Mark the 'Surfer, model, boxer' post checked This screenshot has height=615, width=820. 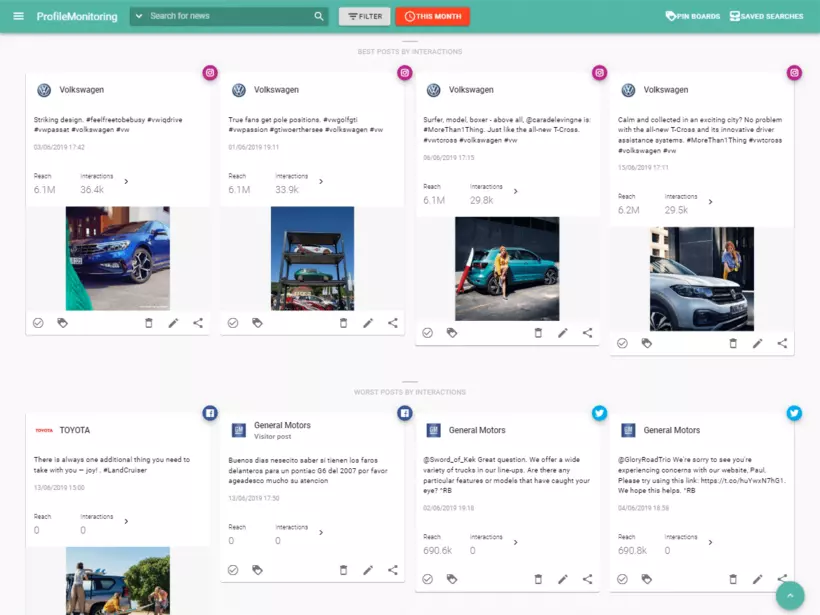[428, 333]
